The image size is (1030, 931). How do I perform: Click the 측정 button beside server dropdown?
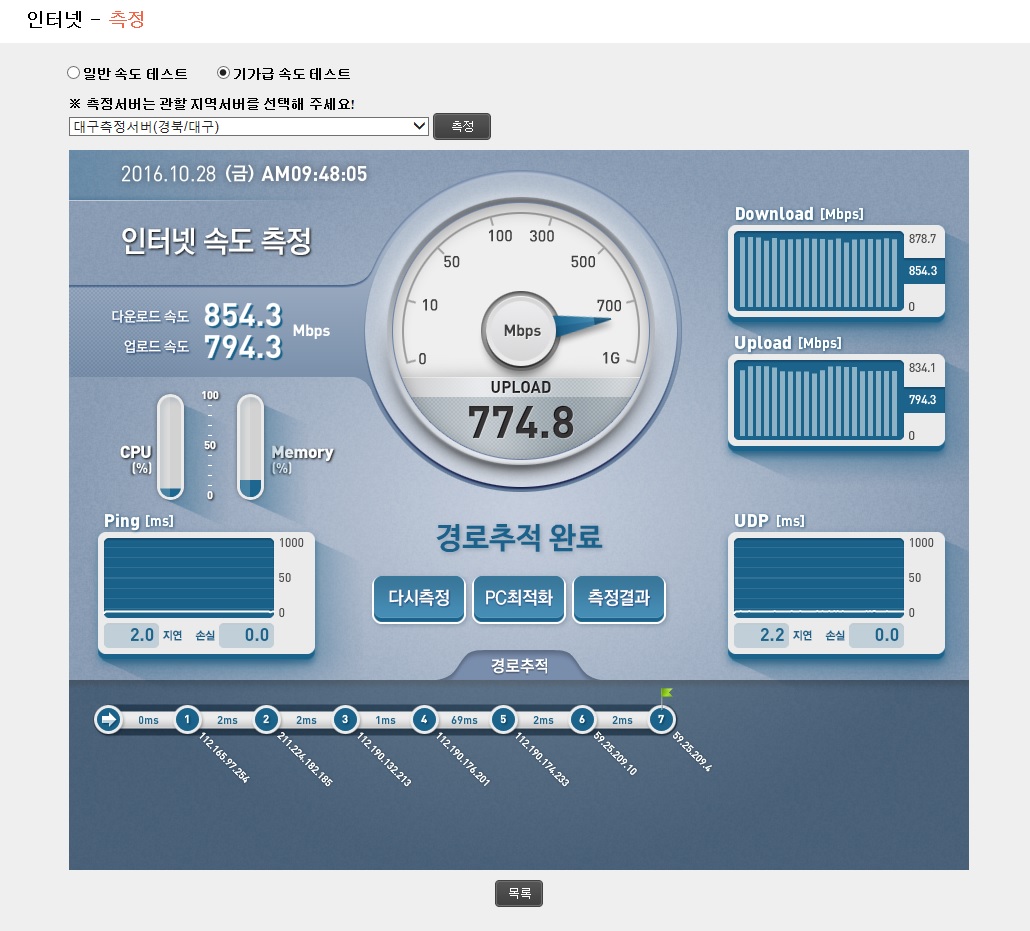462,126
